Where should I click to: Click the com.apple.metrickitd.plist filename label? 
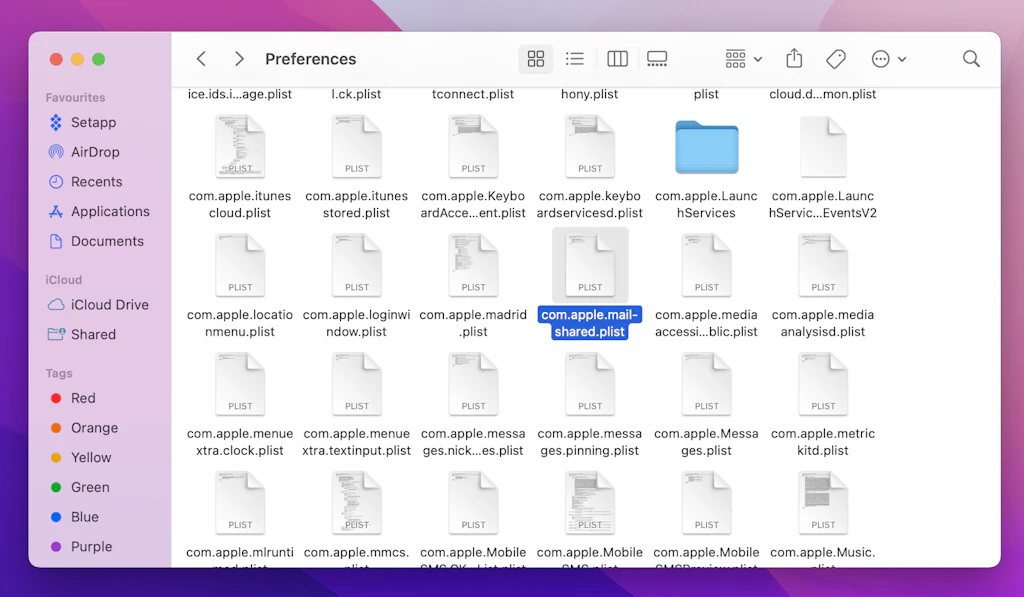[x=823, y=442]
